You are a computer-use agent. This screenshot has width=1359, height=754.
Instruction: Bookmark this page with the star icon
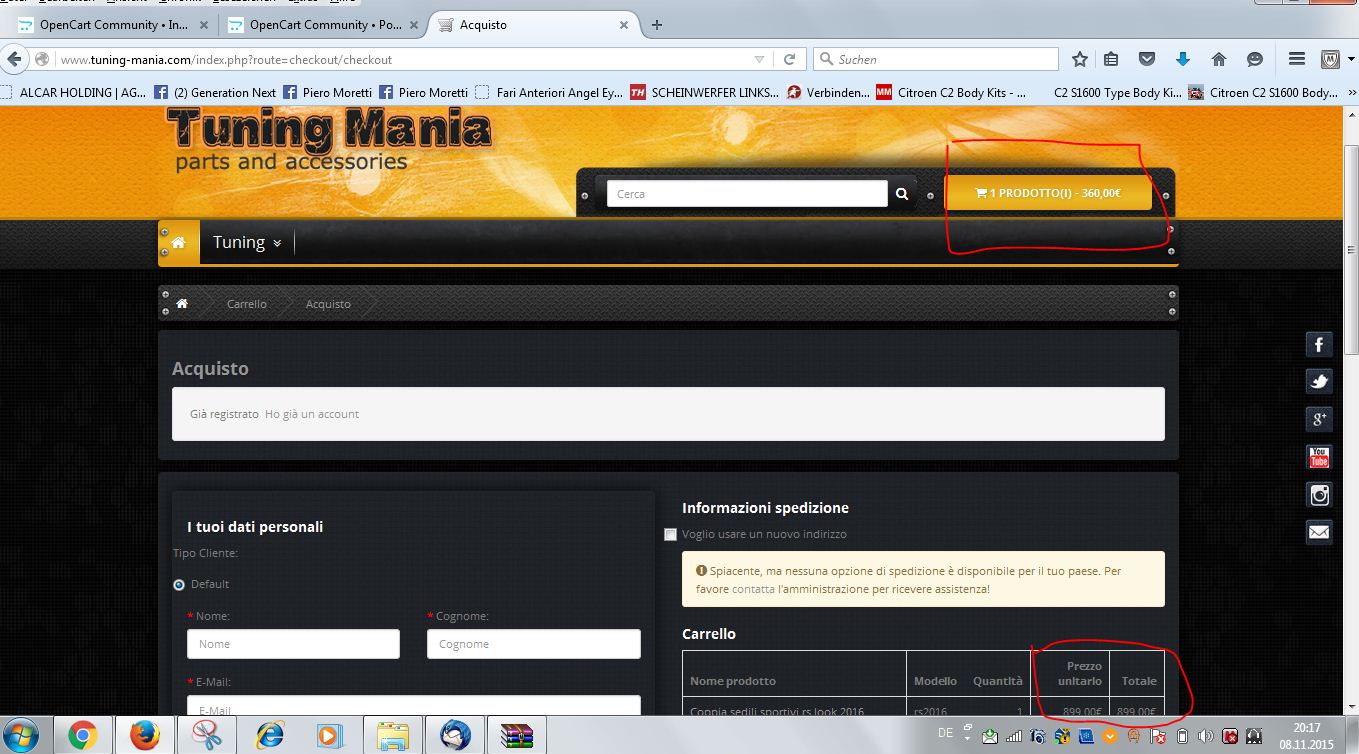1080,59
